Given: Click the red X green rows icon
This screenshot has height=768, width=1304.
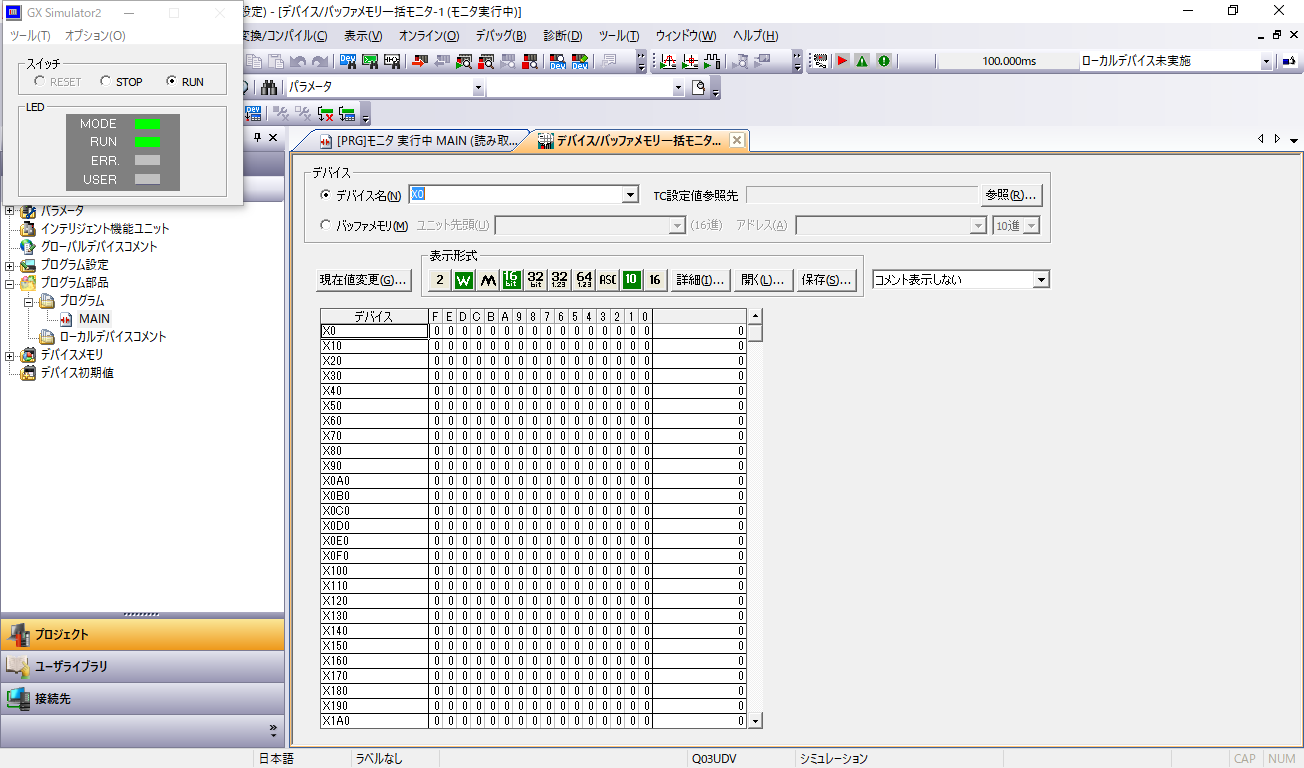Looking at the screenshot, I should pos(325,113).
